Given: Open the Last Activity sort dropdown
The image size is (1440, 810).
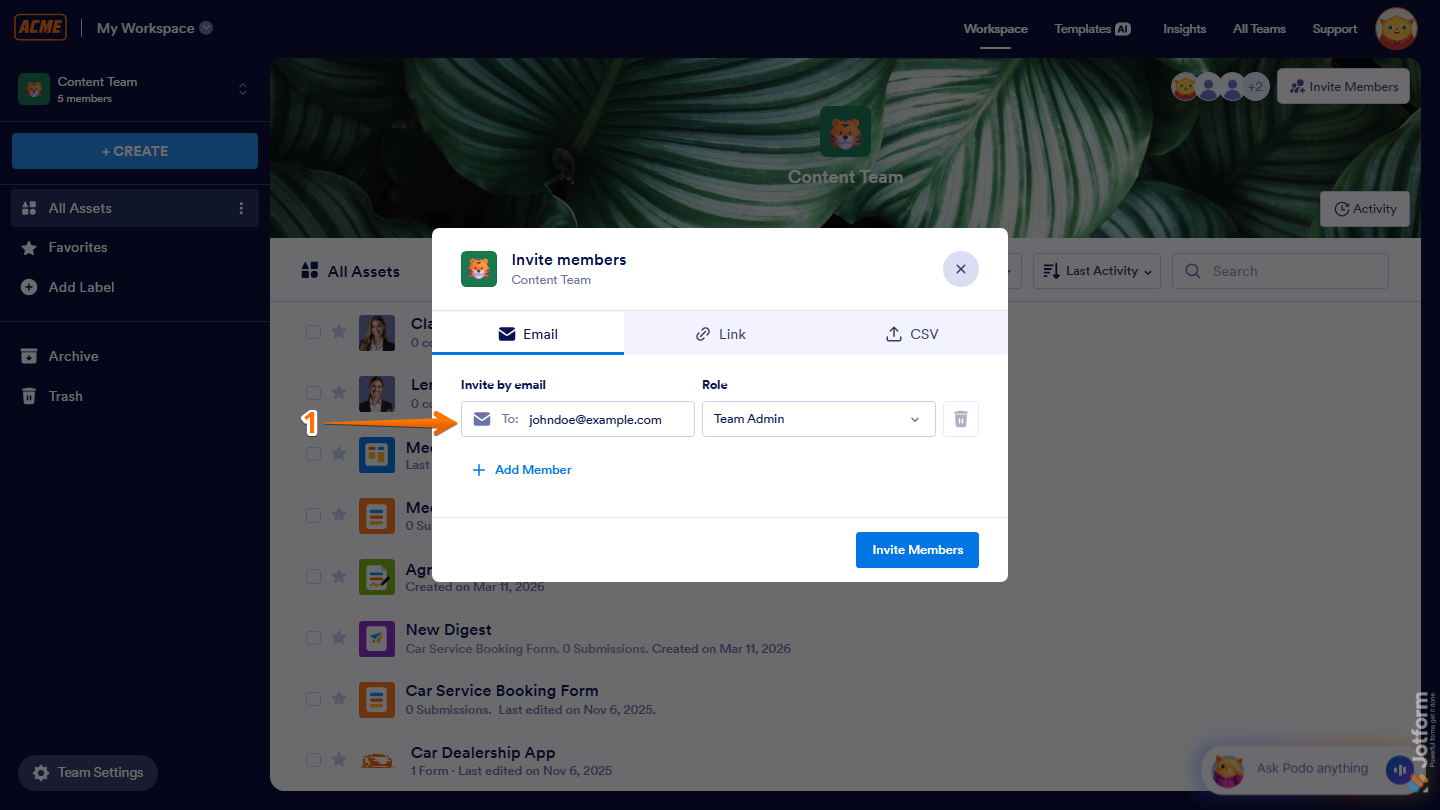Looking at the screenshot, I should point(1097,271).
